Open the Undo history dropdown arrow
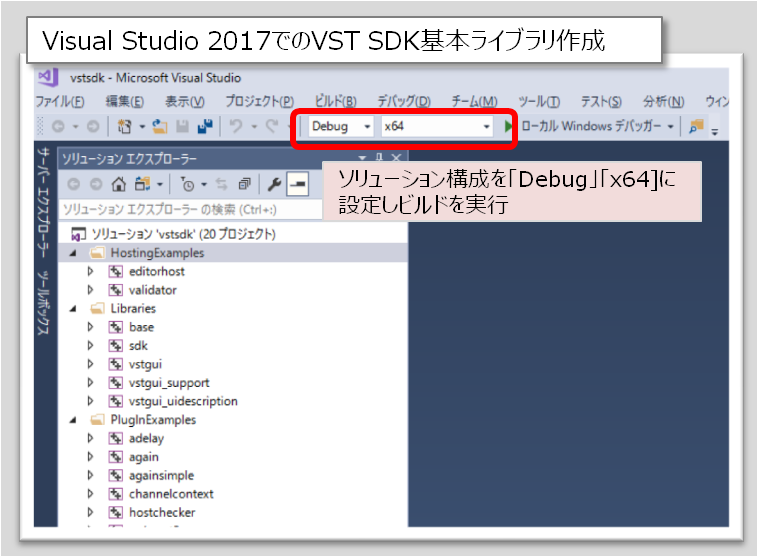This screenshot has height=557, width=758. click(x=254, y=127)
